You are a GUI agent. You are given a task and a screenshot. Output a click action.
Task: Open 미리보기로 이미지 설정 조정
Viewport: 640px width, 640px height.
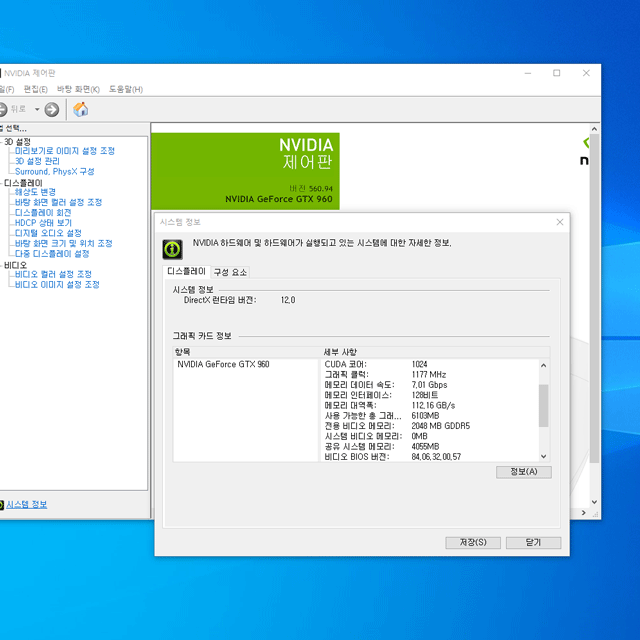click(x=65, y=151)
